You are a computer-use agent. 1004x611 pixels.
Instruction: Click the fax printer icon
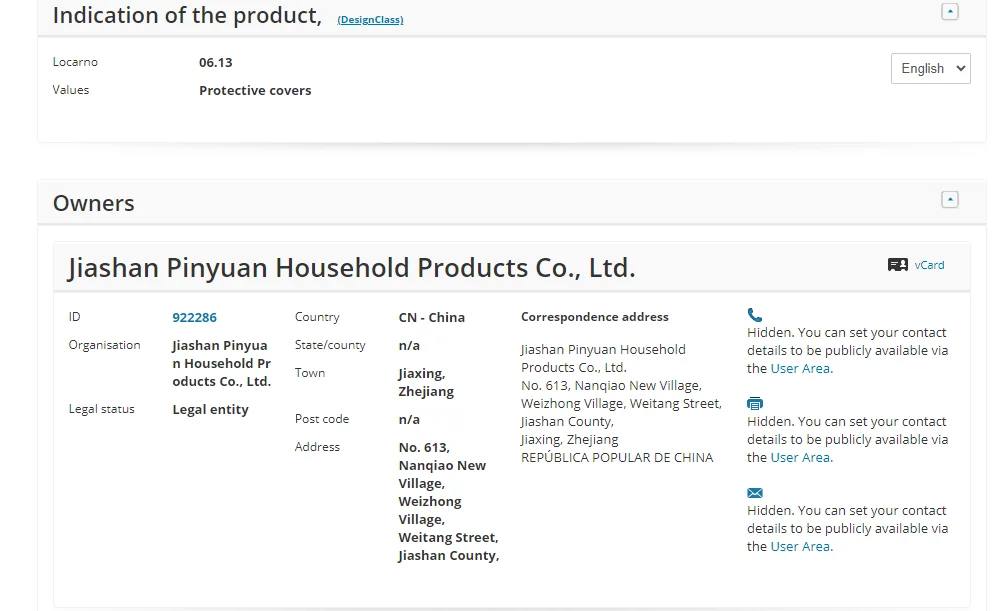[755, 403]
